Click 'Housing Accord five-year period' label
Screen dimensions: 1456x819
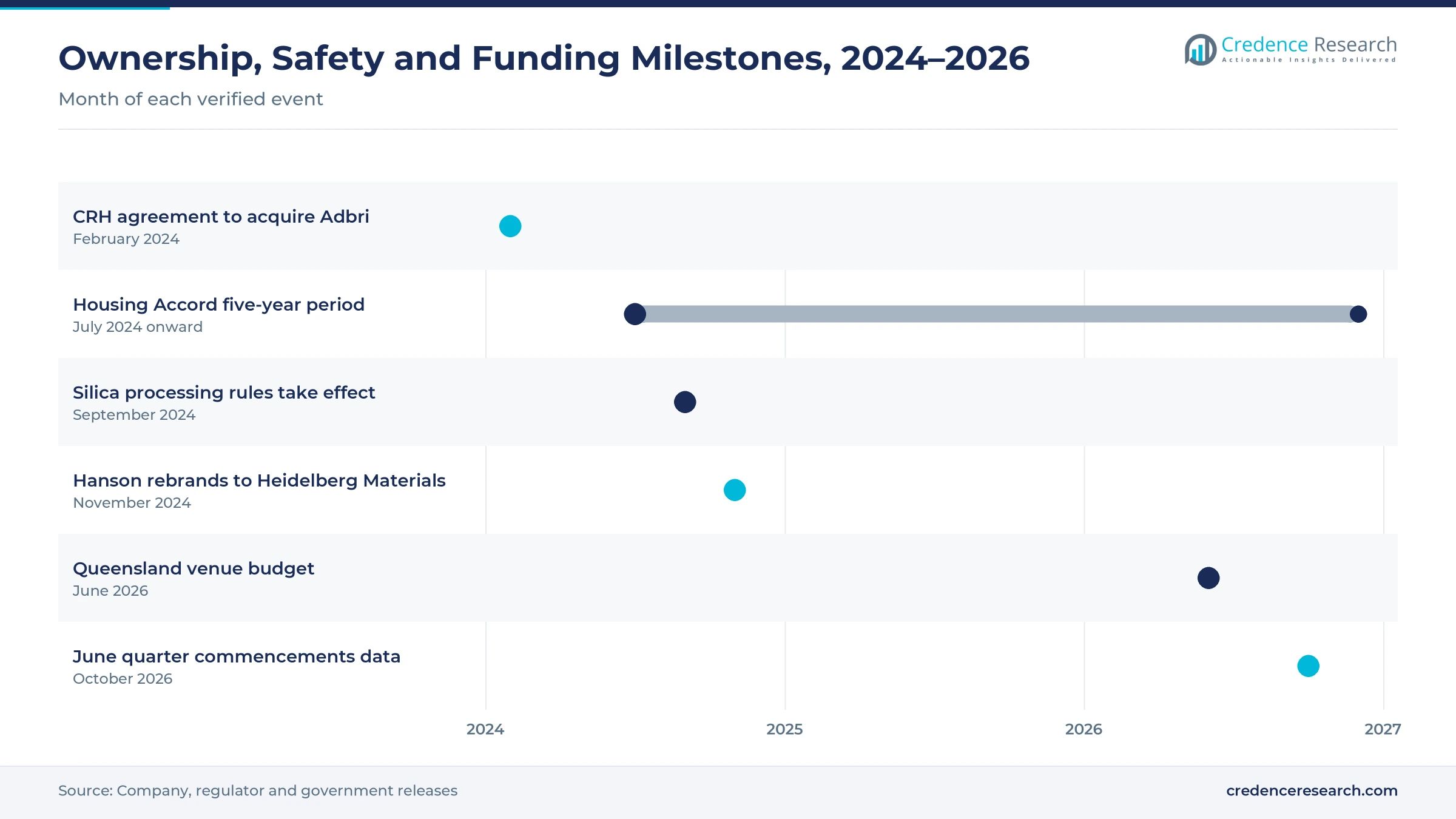218,305
